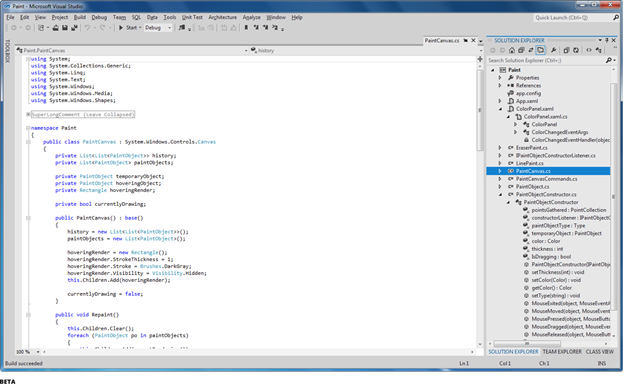Click Collapse All in Solution Explorer toolbar
Screen dimensions: 624x389
[521, 50]
